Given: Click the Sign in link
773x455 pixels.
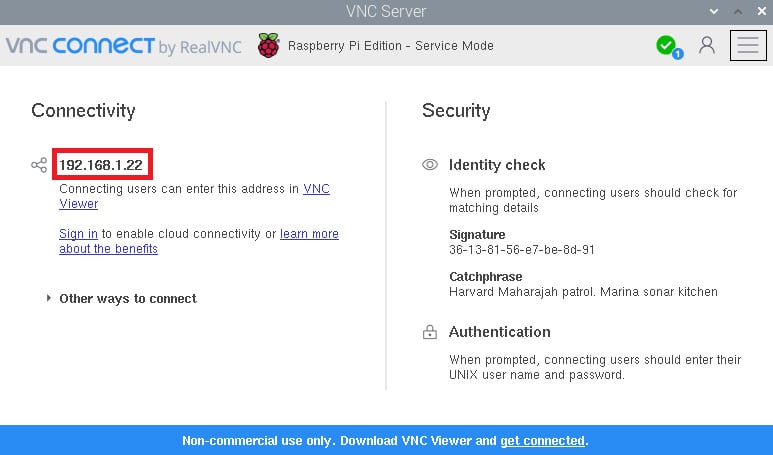Looking at the screenshot, I should [78, 234].
